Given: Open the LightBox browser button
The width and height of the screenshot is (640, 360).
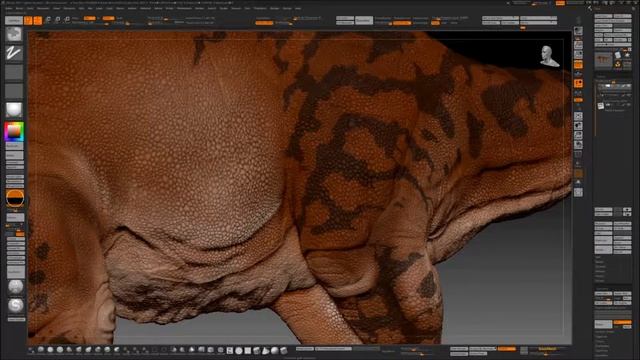Looking at the screenshot, I should (14, 20).
